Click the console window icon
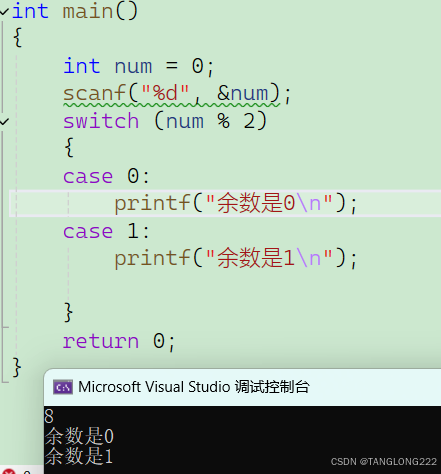441x474 pixels. coord(63,387)
